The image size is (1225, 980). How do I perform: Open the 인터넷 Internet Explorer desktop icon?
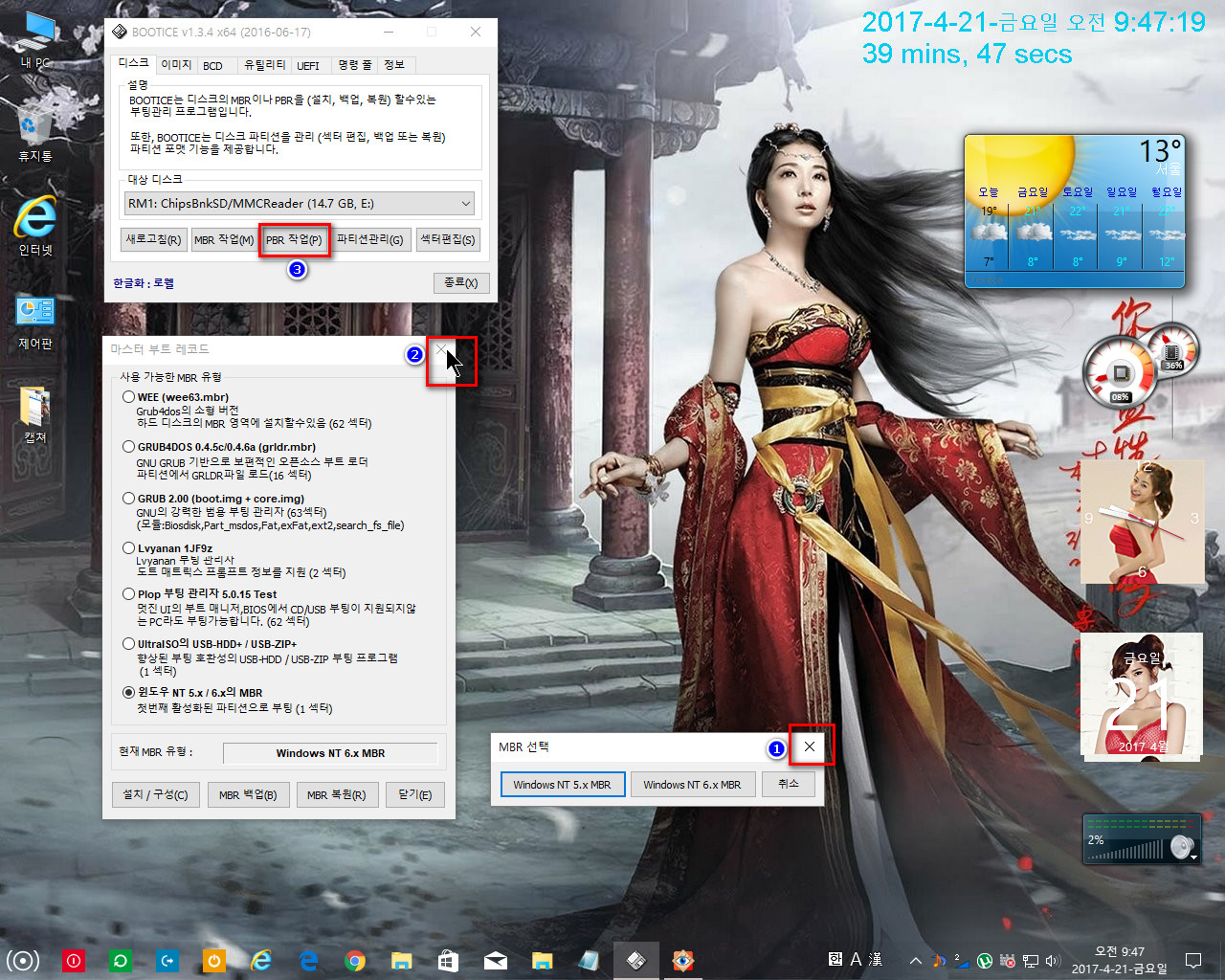pos(35,227)
